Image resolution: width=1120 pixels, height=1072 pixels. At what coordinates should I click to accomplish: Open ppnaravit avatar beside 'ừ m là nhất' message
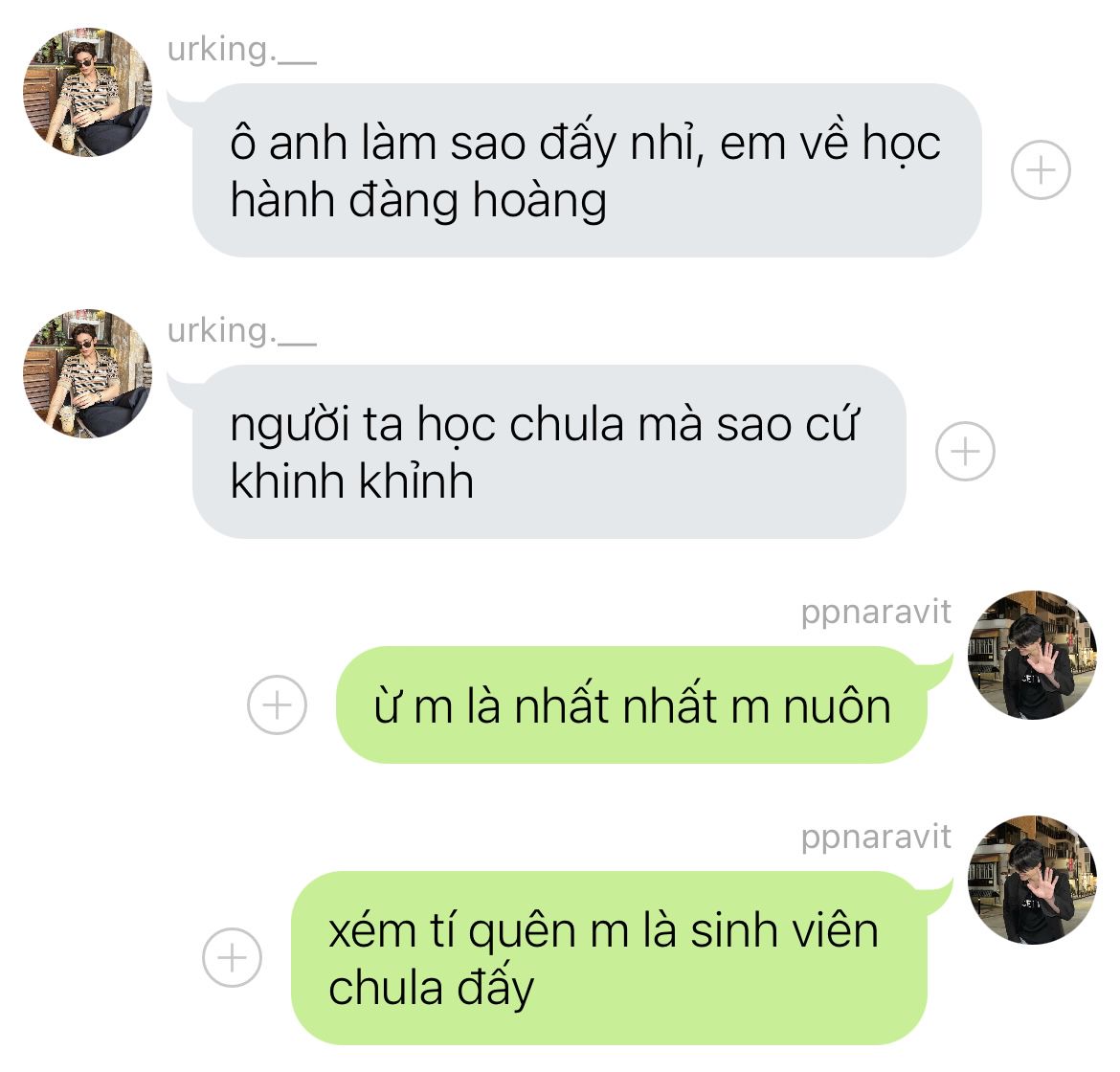tap(1032, 655)
